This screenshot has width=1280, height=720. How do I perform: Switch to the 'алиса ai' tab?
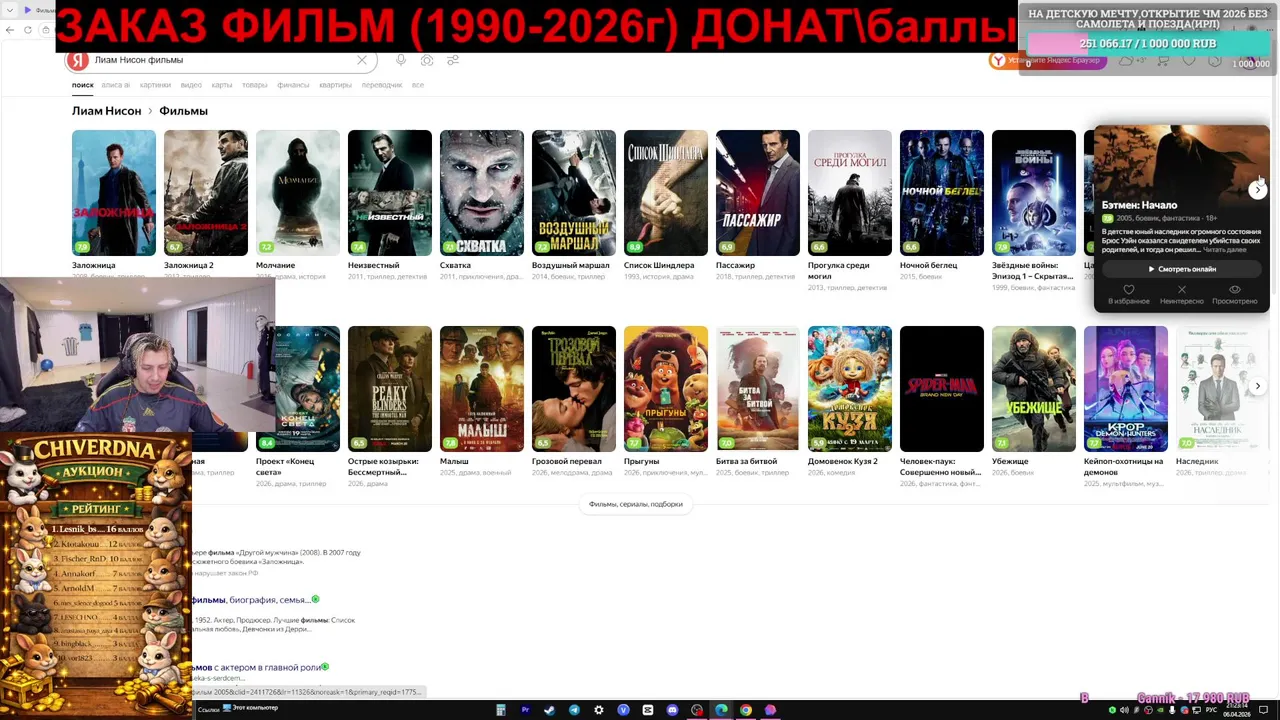(x=115, y=85)
